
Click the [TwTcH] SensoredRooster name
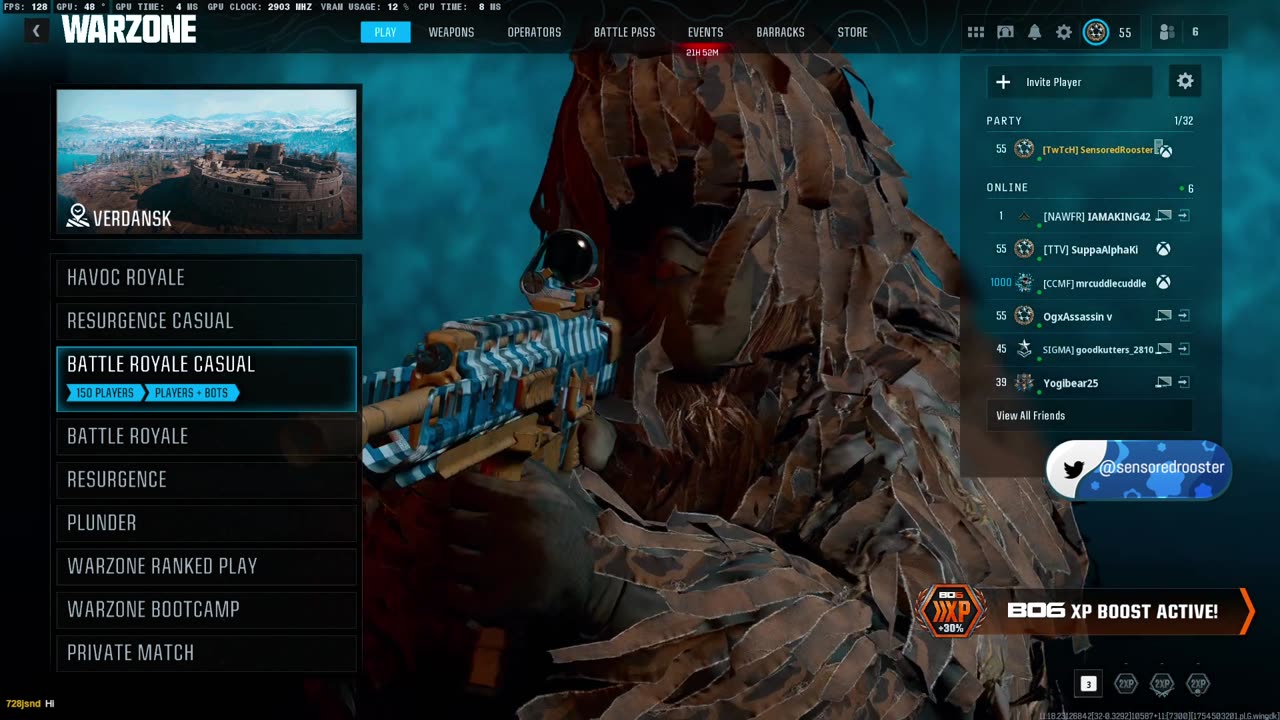point(1098,150)
